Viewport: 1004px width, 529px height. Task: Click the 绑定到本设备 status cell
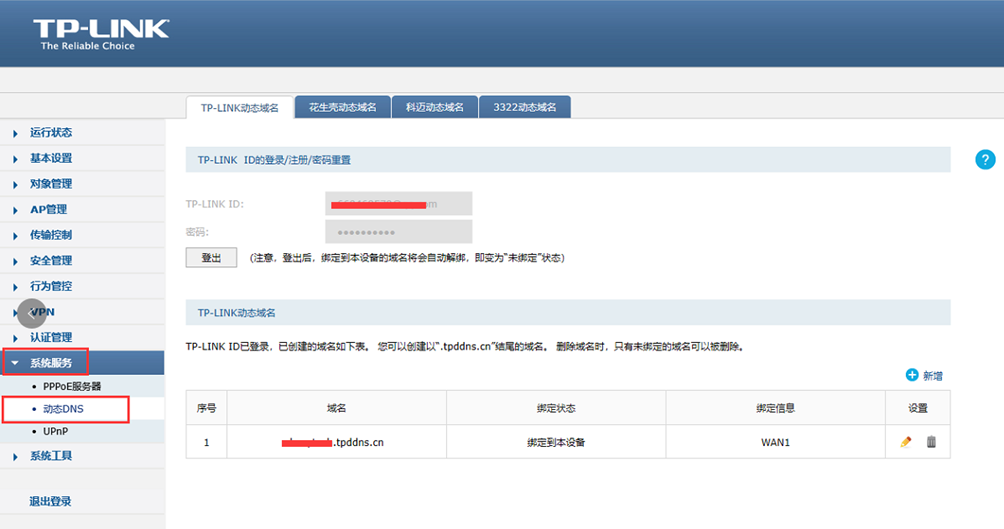pos(556,442)
